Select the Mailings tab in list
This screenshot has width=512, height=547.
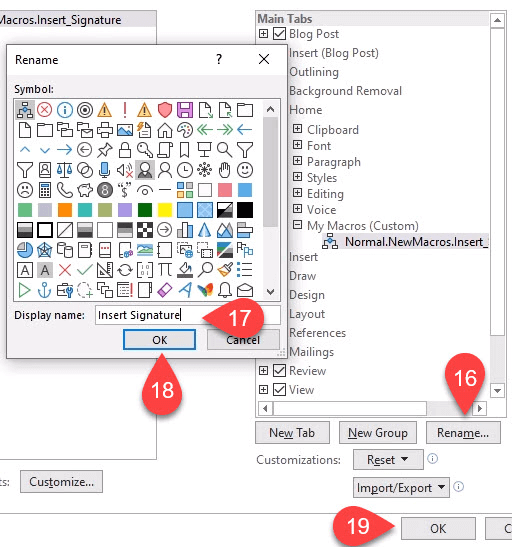[x=311, y=352]
